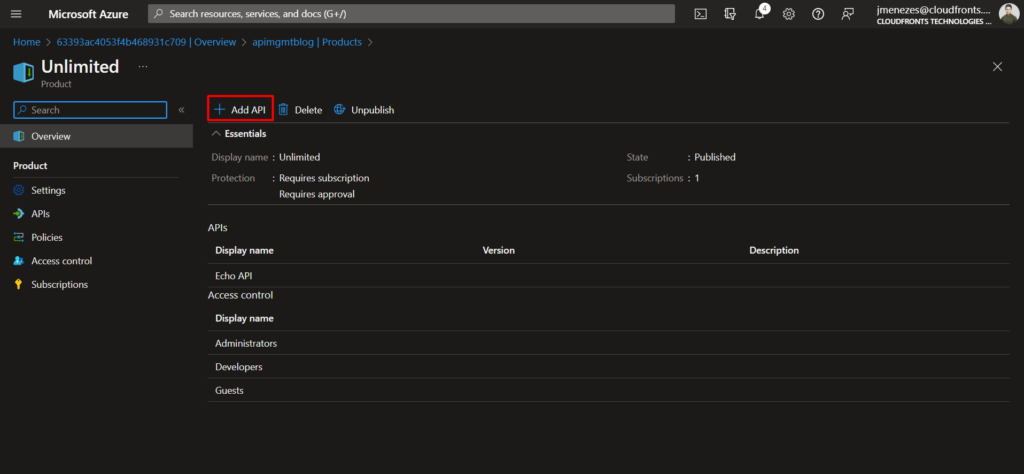Click the Requires approval text

[317, 194]
